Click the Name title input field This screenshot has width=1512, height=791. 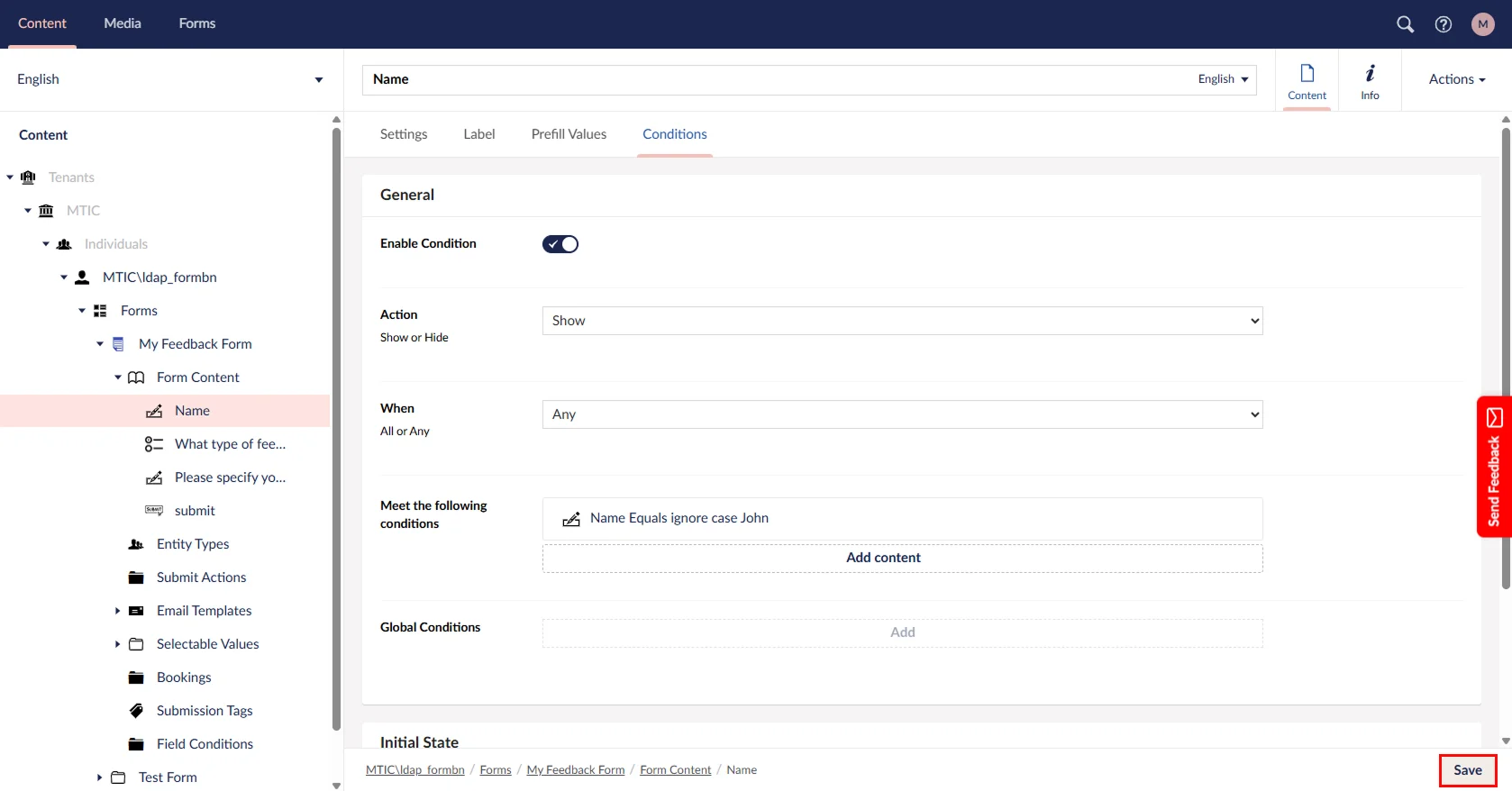tap(775, 79)
